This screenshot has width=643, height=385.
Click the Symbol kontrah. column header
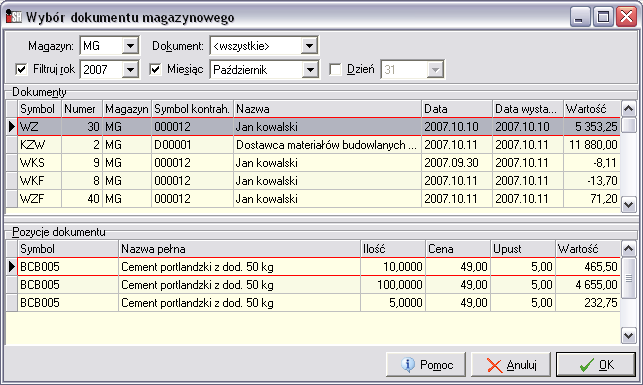(192, 109)
